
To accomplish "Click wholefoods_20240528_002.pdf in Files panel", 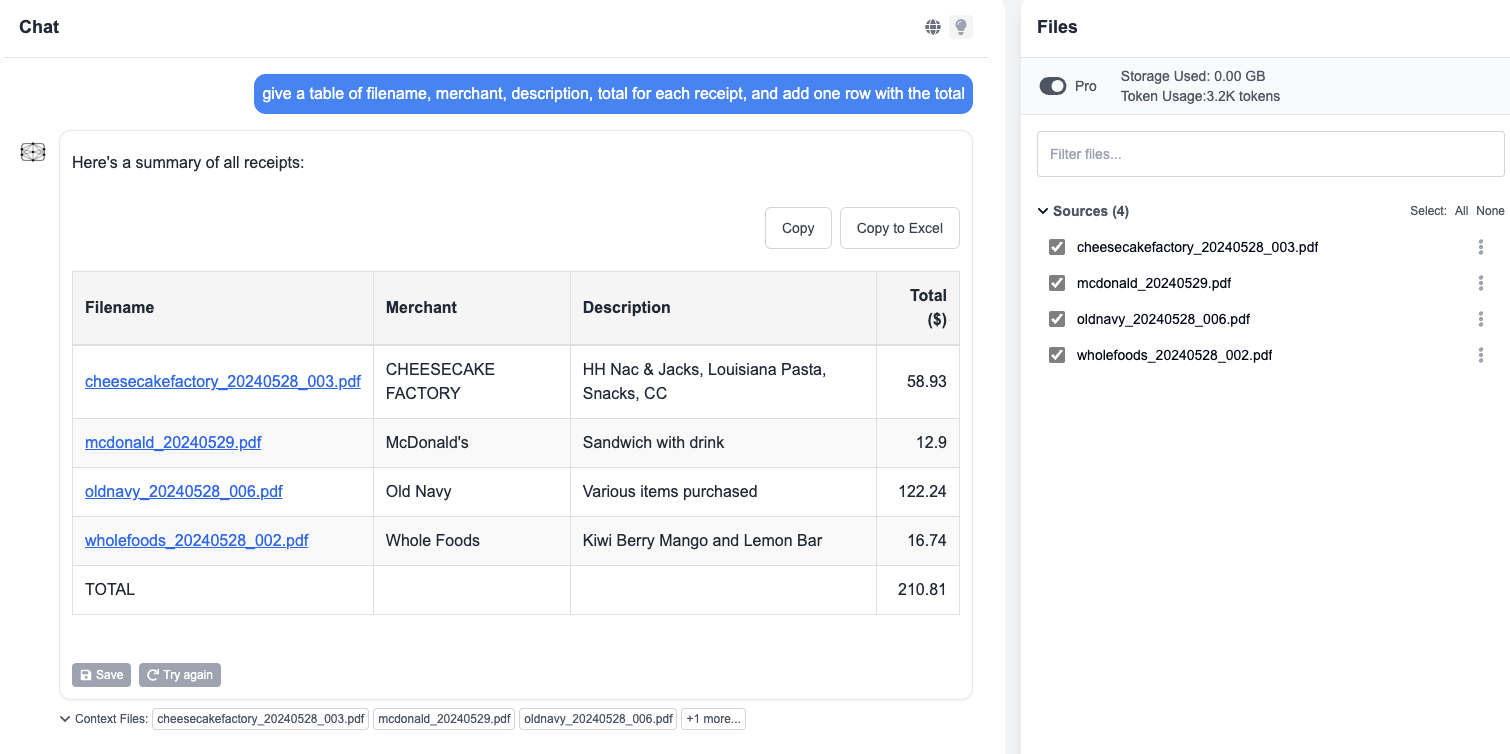I will (1174, 355).
